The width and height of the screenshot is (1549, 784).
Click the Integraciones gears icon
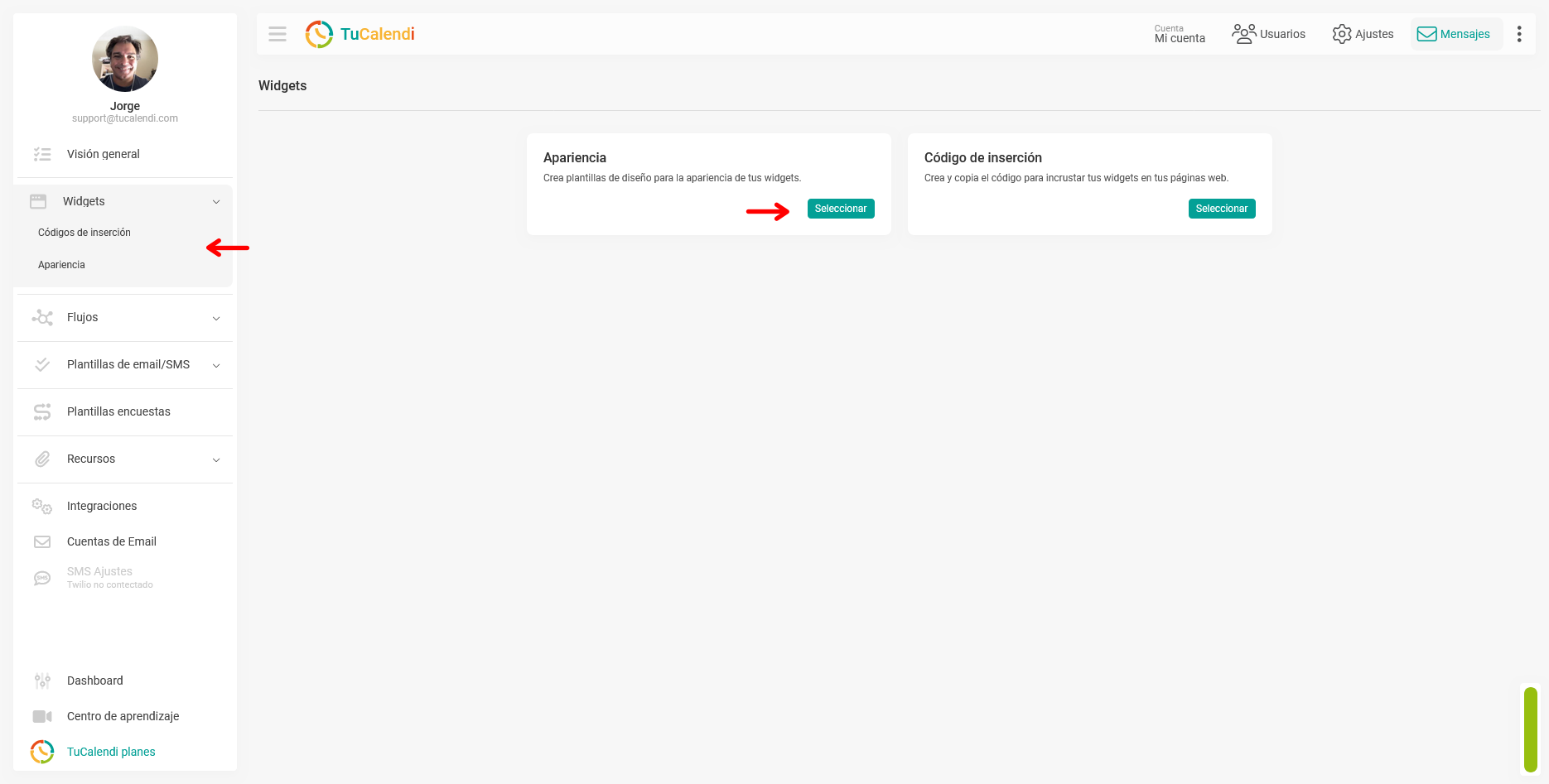42,506
